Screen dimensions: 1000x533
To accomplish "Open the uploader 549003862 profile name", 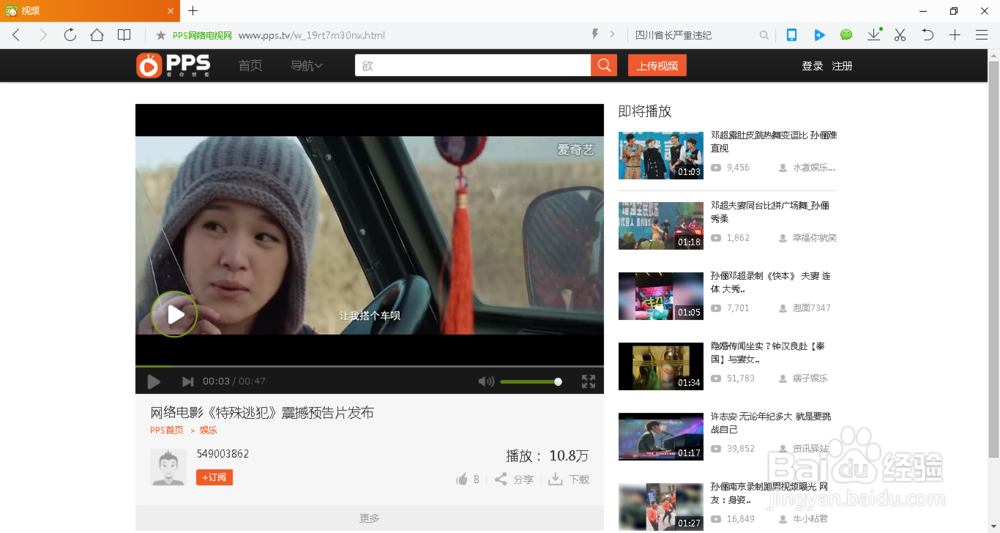I will point(223,454).
